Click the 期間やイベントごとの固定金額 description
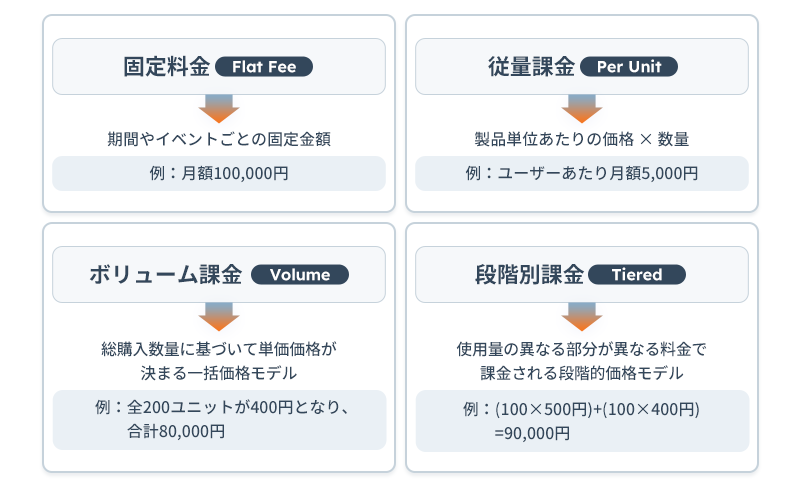 tap(219, 140)
